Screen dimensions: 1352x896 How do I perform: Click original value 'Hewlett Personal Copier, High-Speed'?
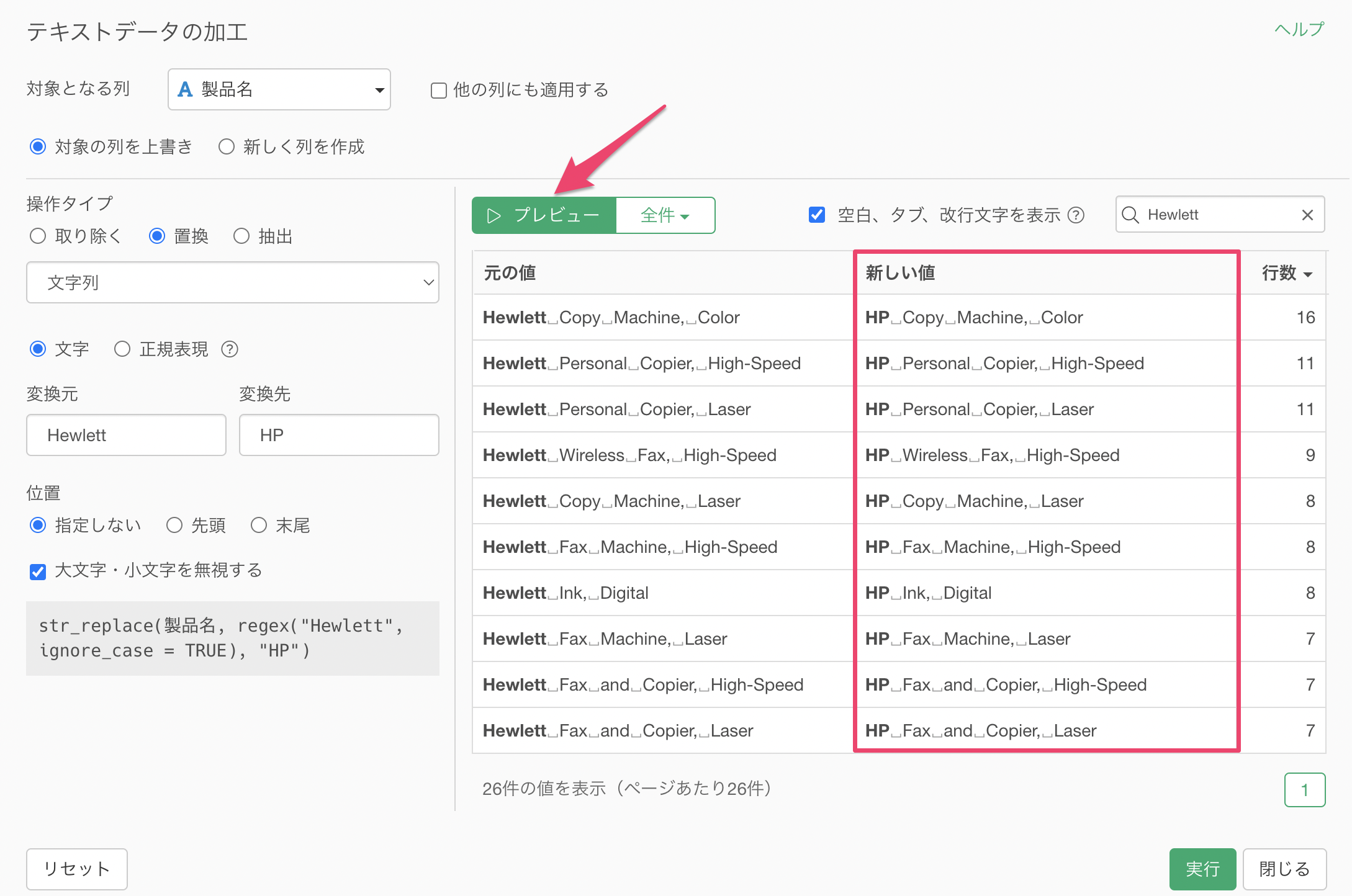(642, 363)
